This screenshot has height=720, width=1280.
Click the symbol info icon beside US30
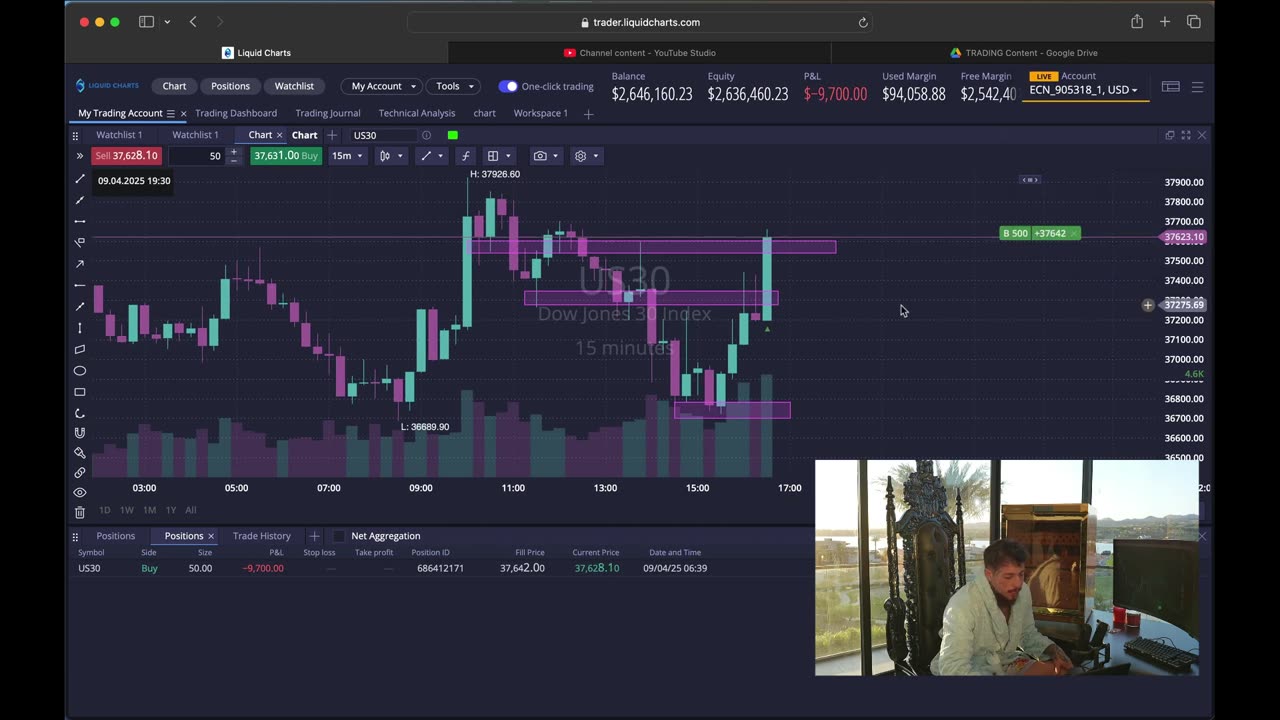tap(426, 135)
